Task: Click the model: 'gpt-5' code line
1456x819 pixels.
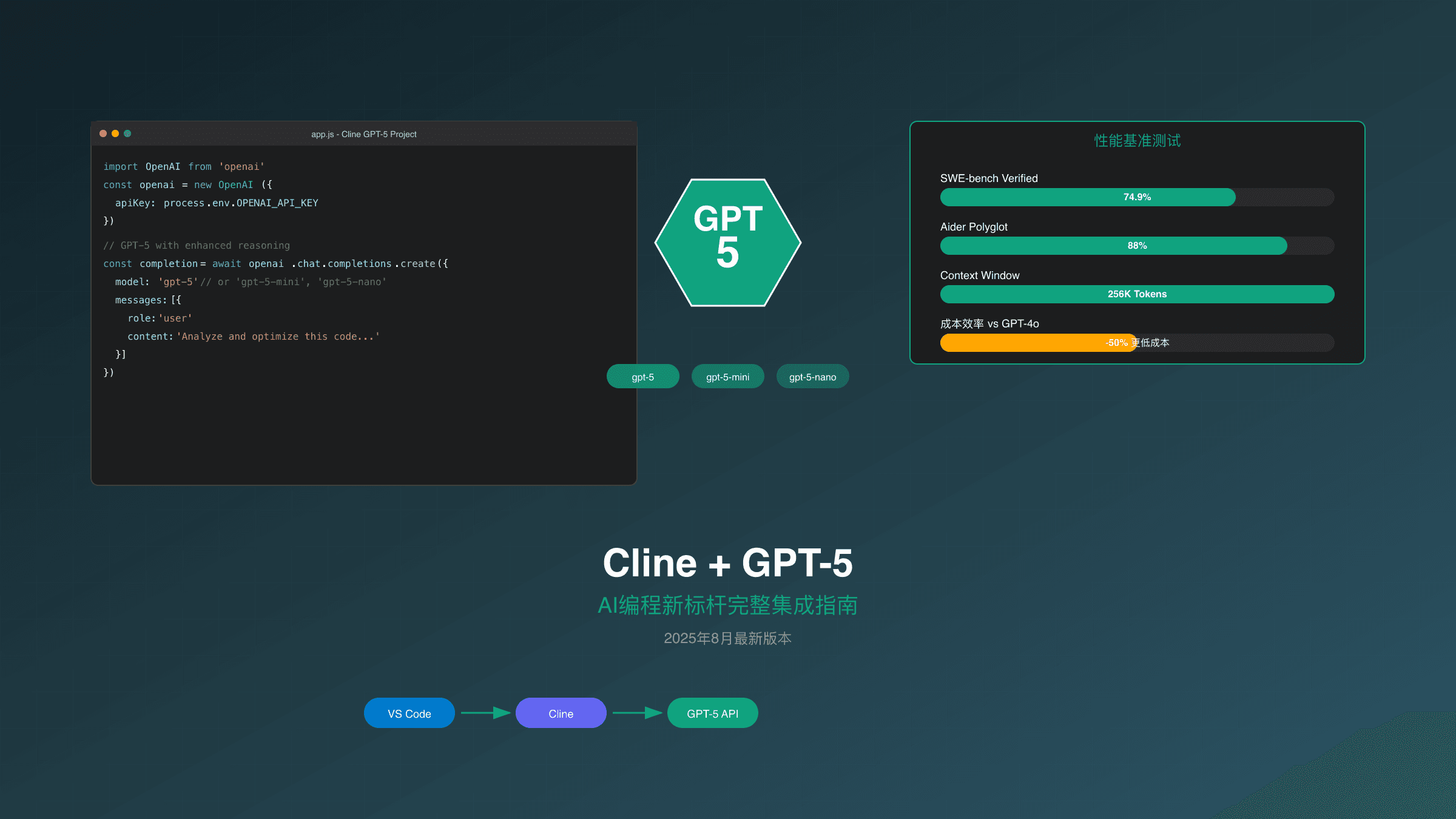Action: [251, 282]
